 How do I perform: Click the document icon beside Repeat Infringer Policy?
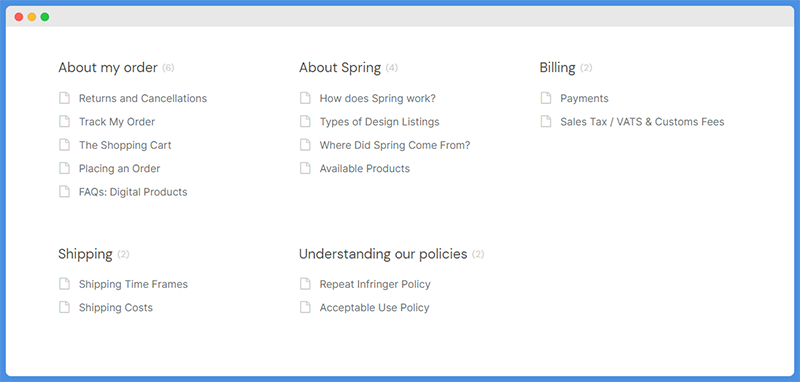pyautogui.click(x=305, y=284)
